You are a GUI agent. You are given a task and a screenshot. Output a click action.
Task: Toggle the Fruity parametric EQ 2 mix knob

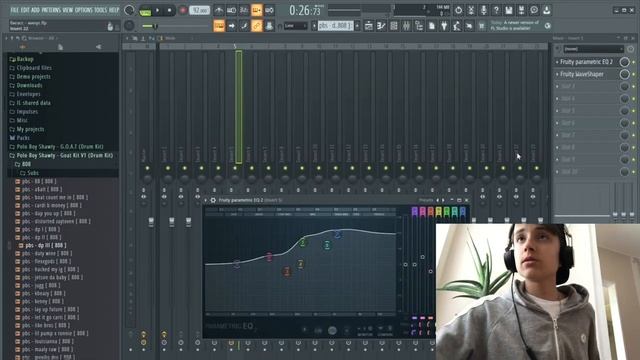[624, 62]
